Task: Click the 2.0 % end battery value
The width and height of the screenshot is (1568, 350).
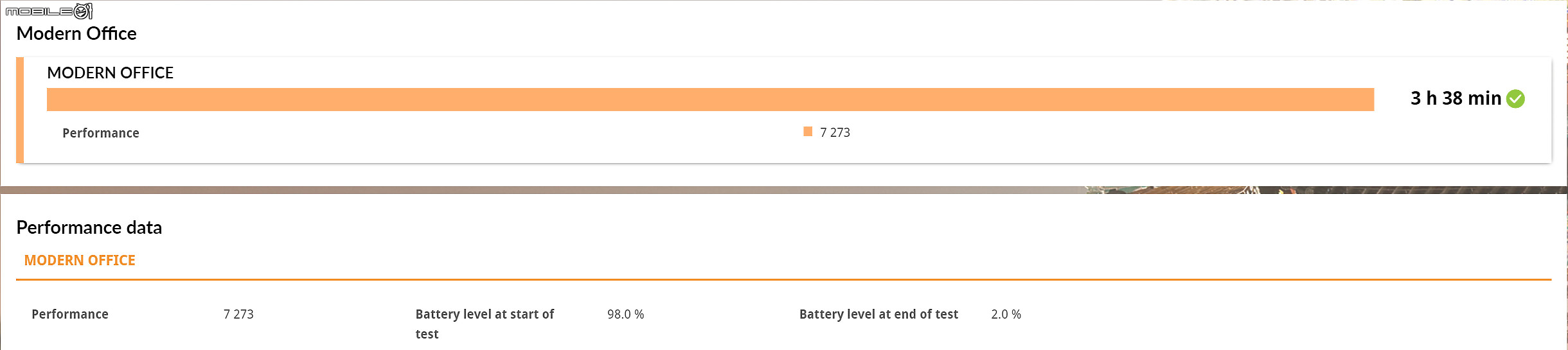Action: [x=1006, y=314]
